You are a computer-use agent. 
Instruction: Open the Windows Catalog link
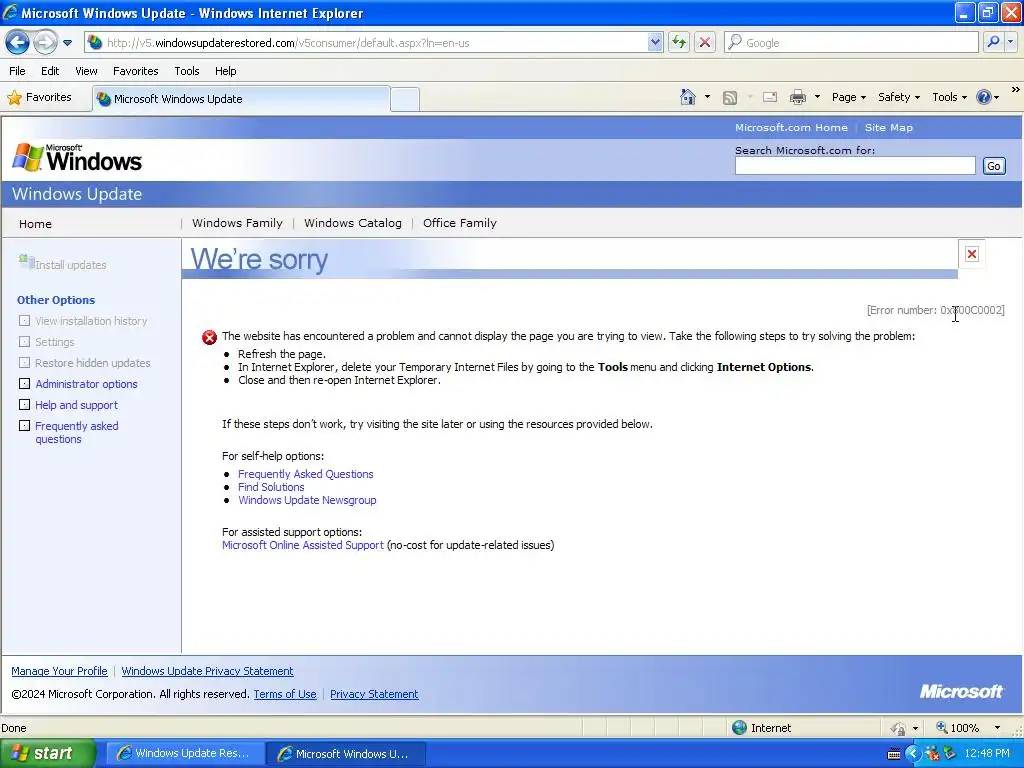(353, 223)
